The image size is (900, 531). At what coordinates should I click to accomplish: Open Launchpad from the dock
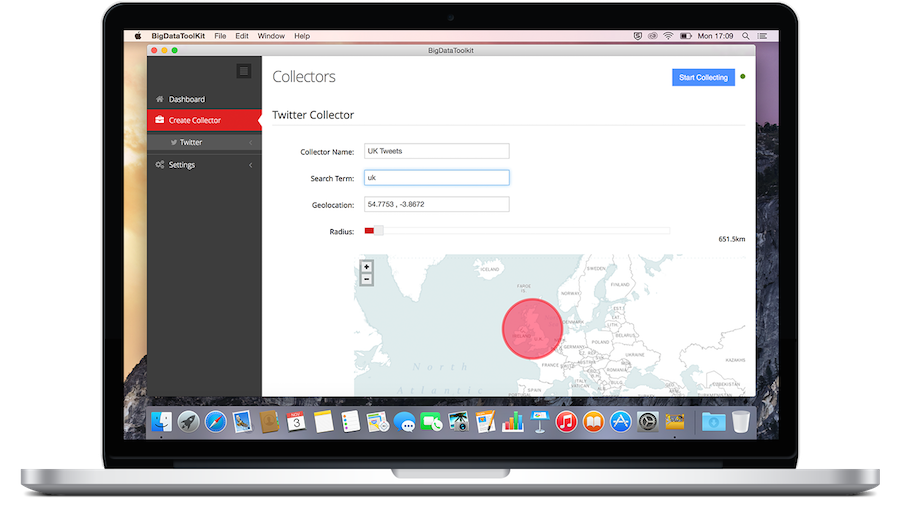point(188,422)
